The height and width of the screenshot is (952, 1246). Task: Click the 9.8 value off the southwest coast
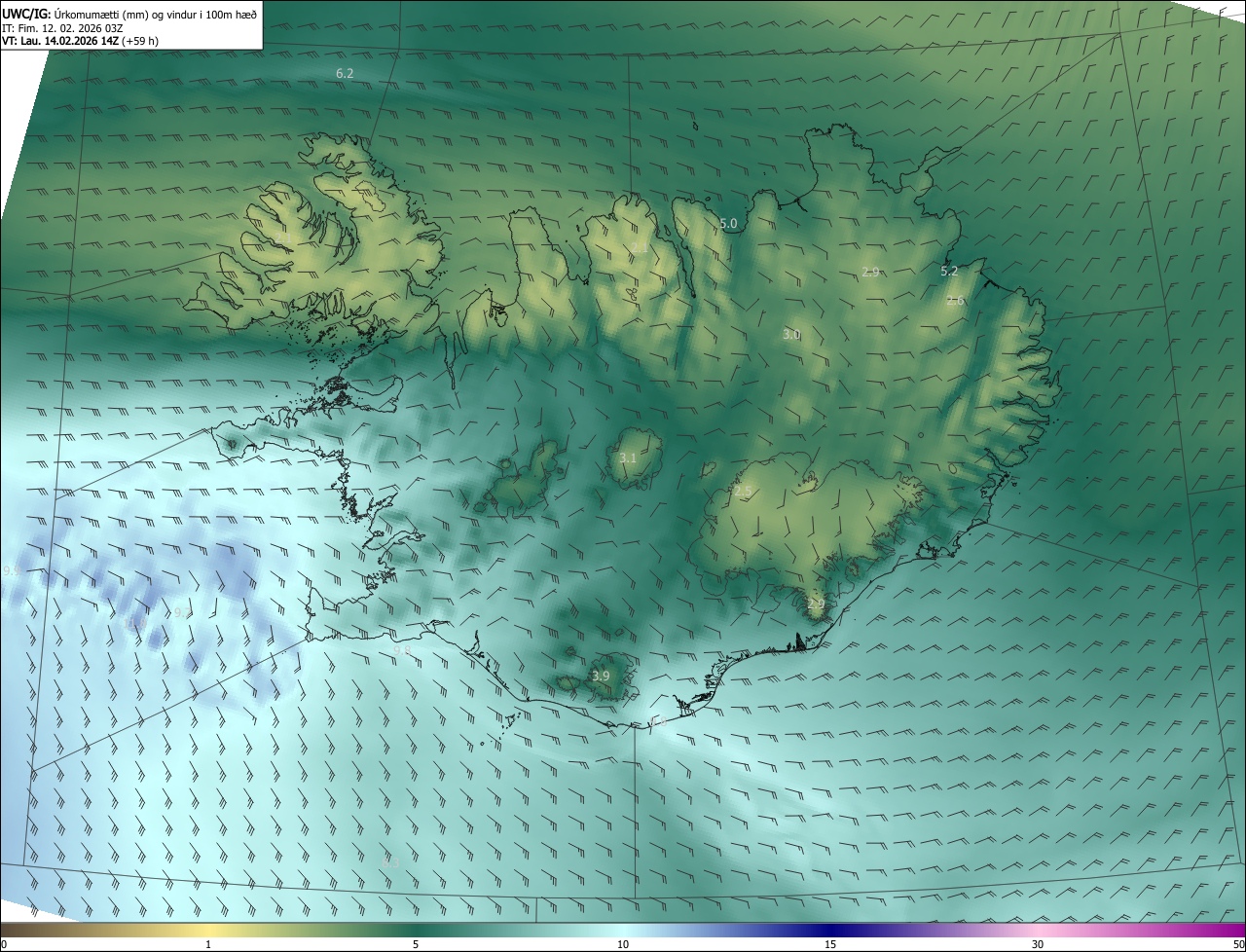coord(402,651)
